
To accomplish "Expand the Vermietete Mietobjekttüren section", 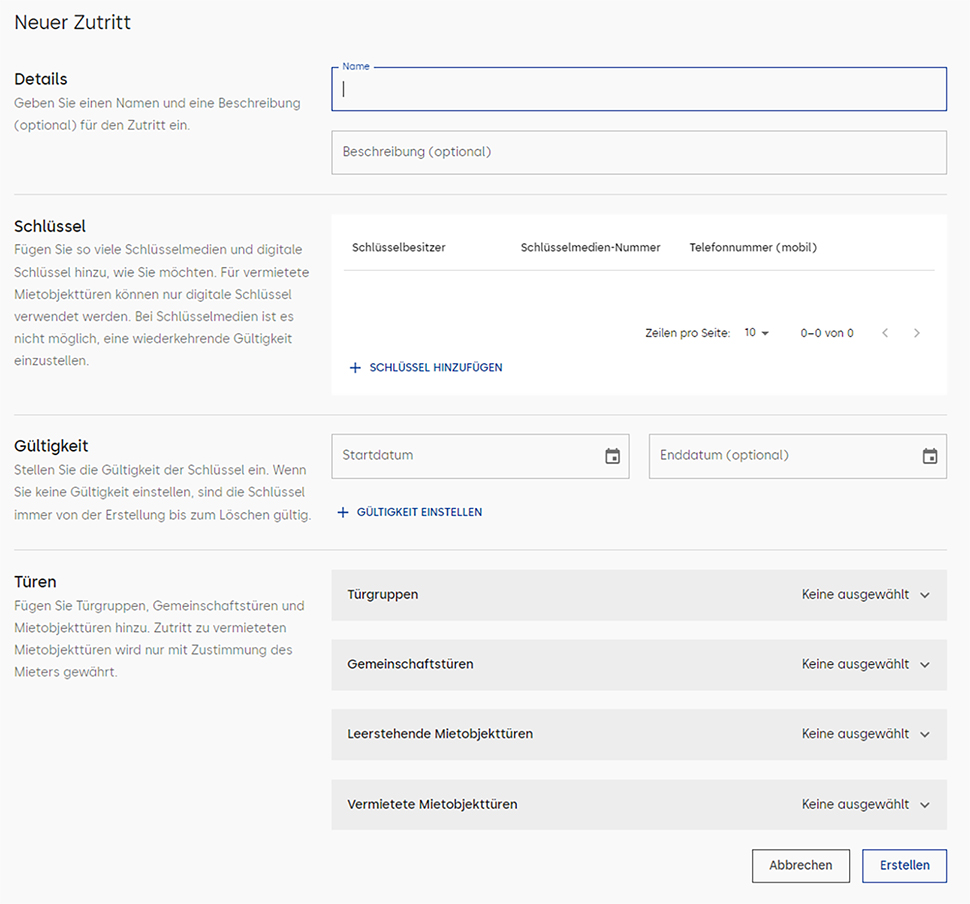I will (639, 804).
